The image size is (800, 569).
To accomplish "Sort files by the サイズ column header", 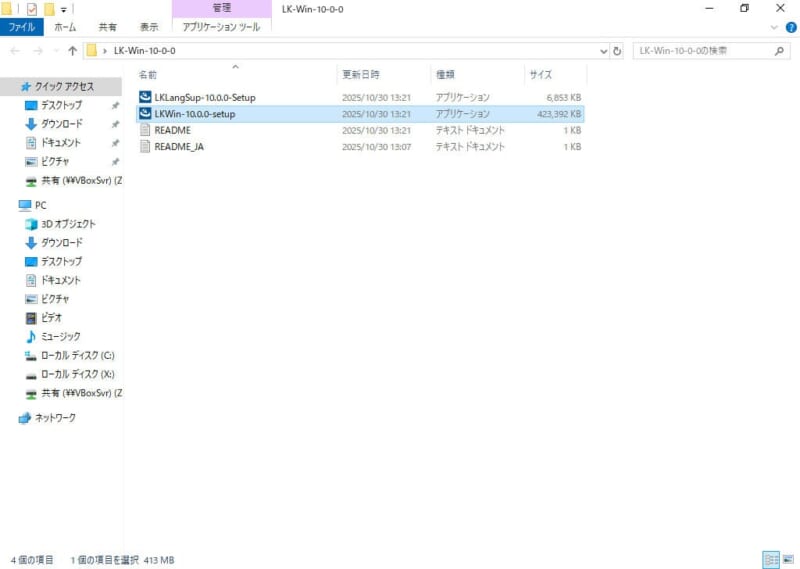I will pos(540,74).
